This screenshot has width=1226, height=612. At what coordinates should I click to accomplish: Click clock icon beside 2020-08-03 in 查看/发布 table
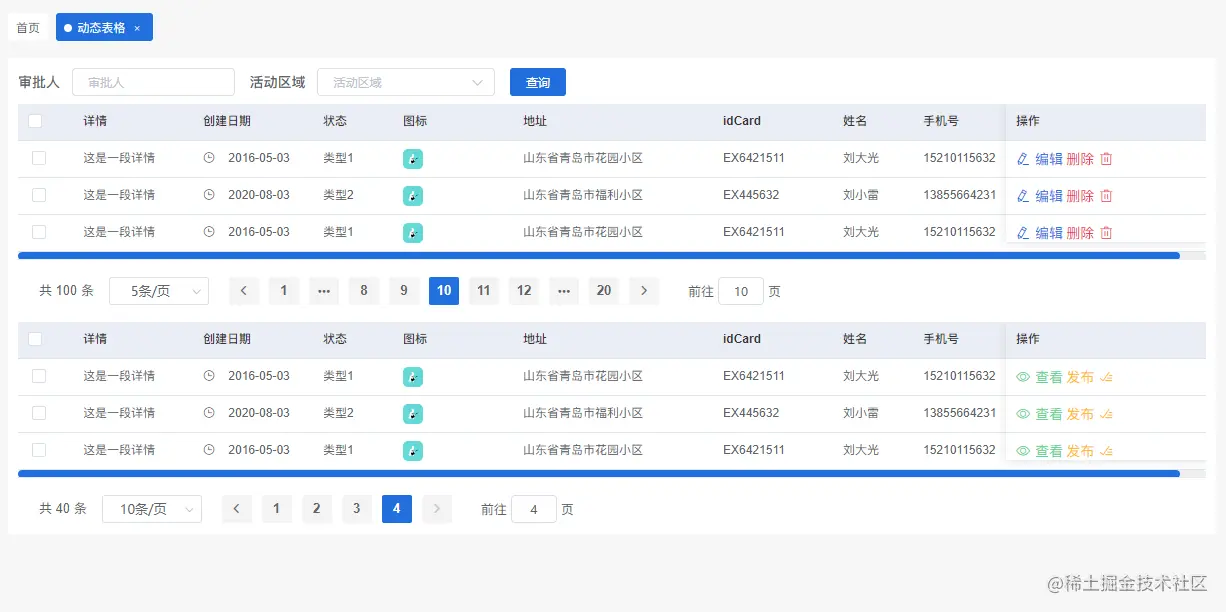click(x=209, y=413)
